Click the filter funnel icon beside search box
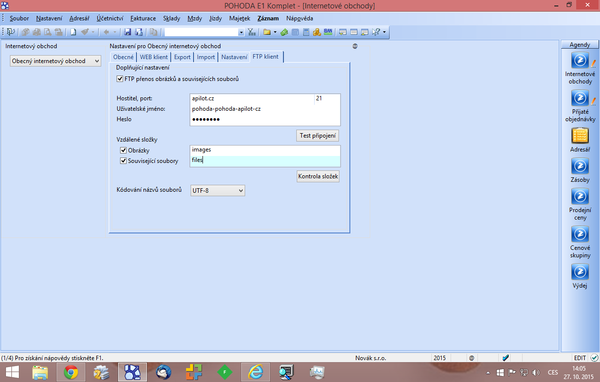This screenshot has height=382, width=600. pyautogui.click(x=251, y=32)
